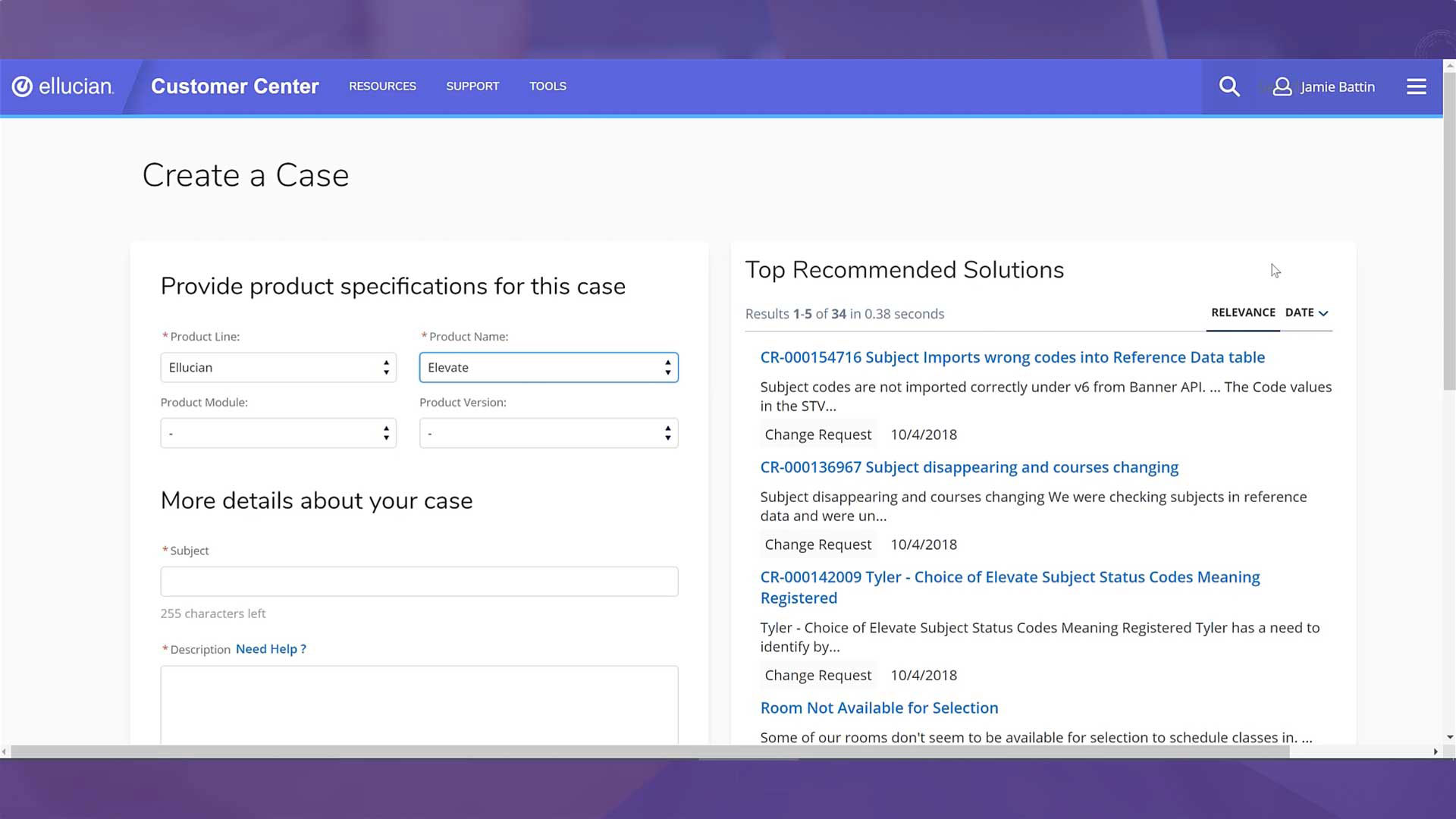Open the Resources menu

click(382, 86)
